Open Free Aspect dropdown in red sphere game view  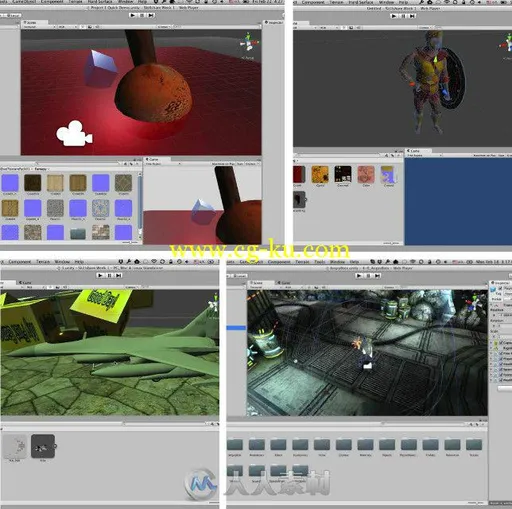point(163,164)
